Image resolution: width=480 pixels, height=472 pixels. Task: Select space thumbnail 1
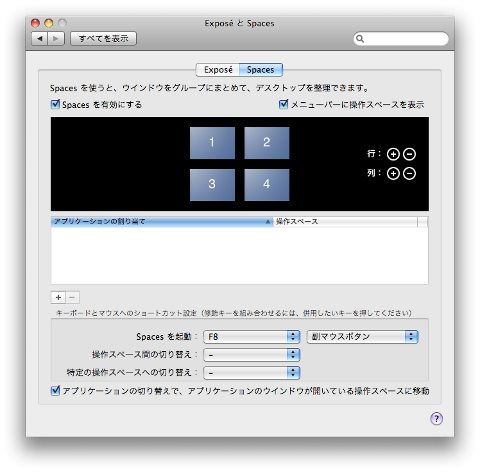[x=212, y=143]
